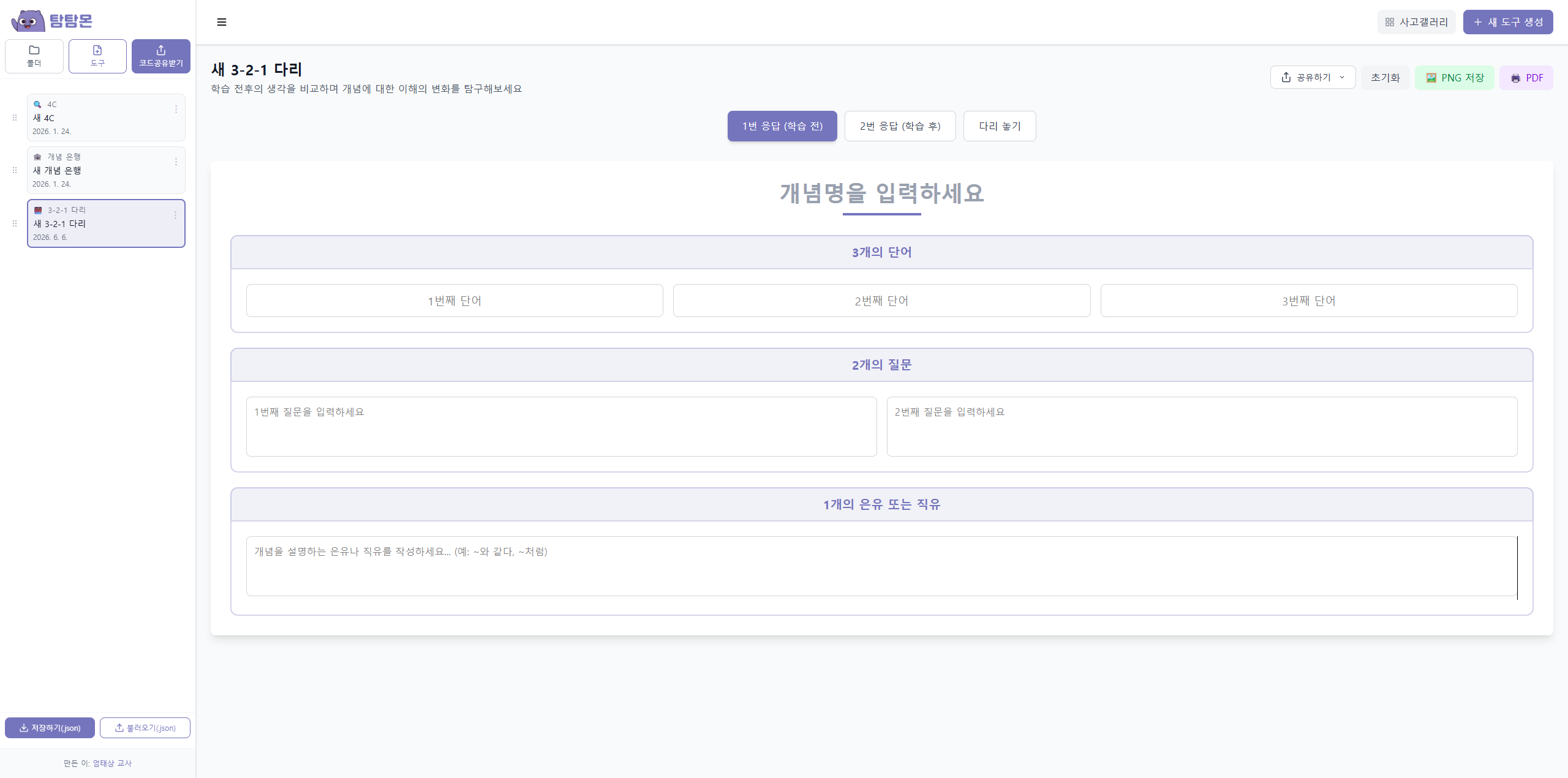Click the 개념명을 입력하세요 title field
The height and width of the screenshot is (778, 1568).
(x=882, y=193)
